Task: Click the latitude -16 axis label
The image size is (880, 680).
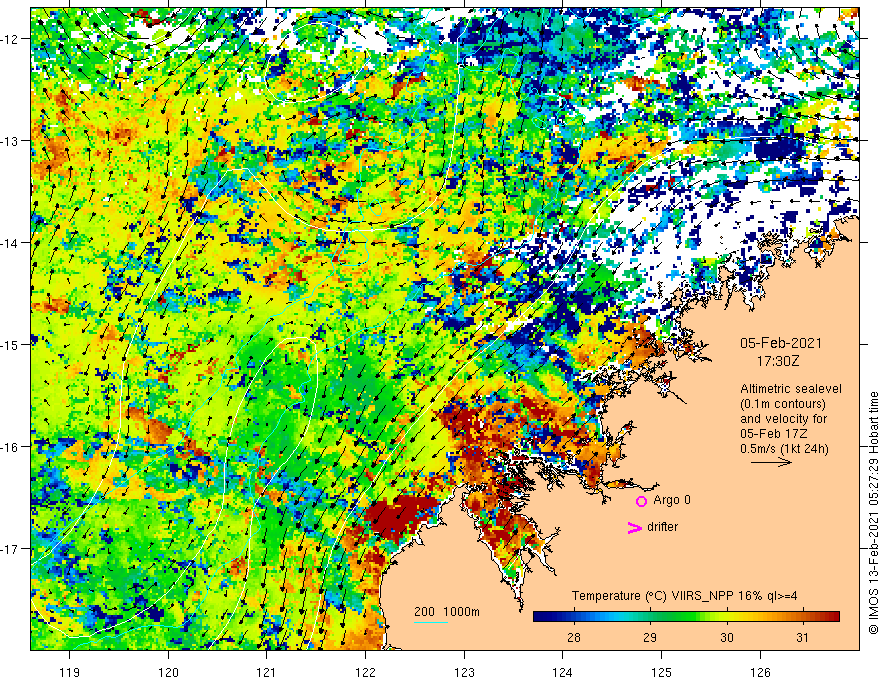Action: [11, 447]
